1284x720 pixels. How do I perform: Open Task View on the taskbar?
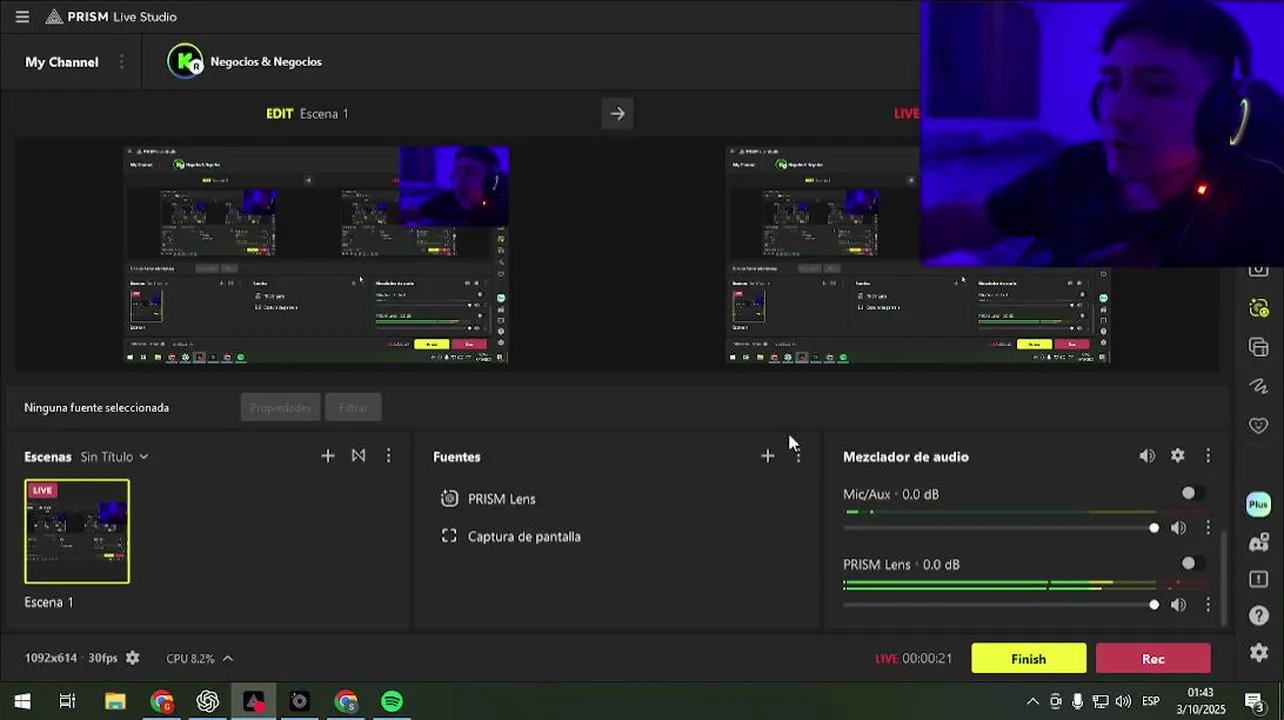[67, 702]
